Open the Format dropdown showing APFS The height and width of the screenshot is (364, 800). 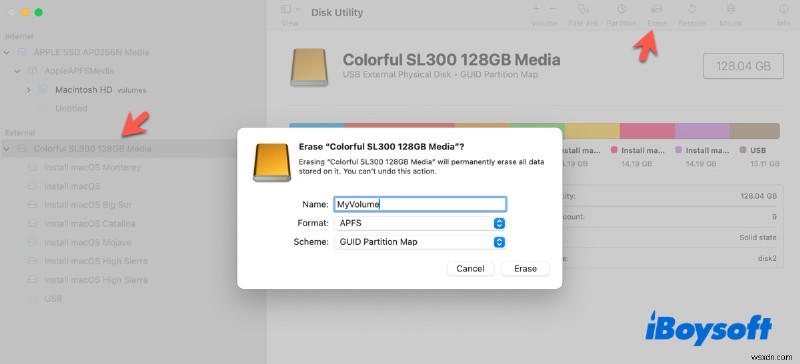pyautogui.click(x=420, y=223)
